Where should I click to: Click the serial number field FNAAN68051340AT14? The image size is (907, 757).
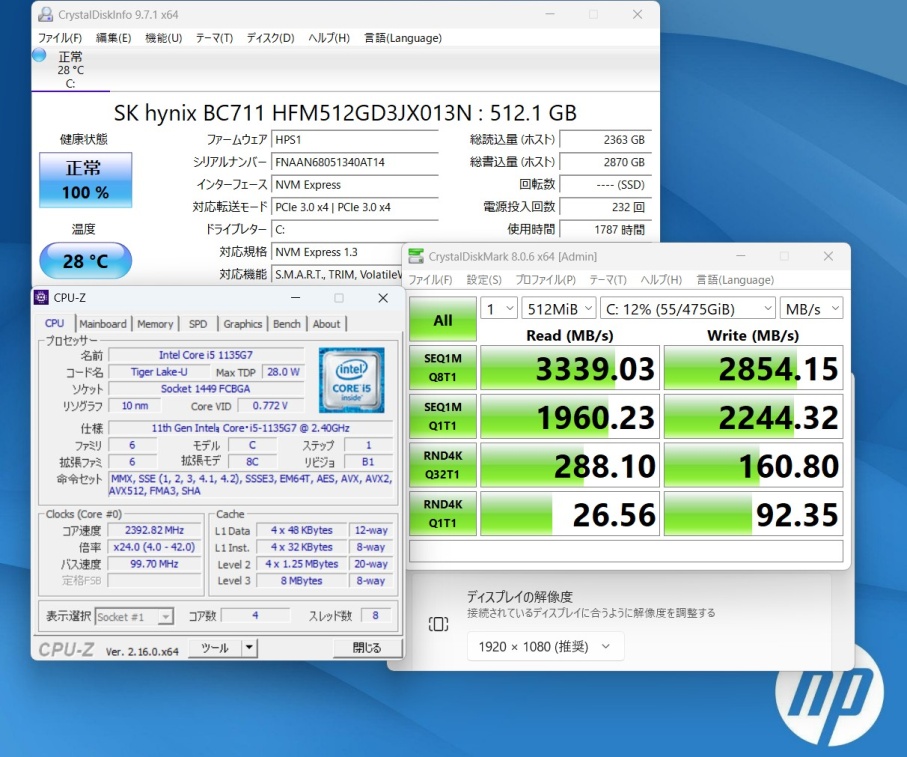355,162
